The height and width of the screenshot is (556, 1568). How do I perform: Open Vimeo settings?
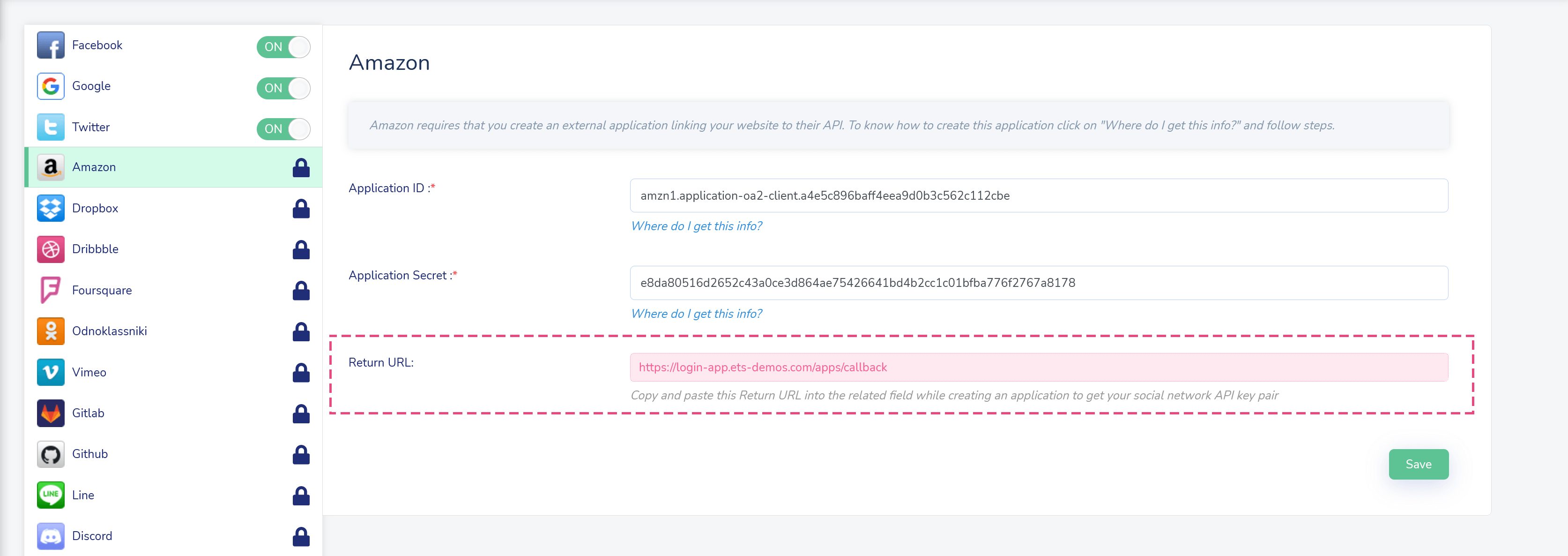[173, 372]
